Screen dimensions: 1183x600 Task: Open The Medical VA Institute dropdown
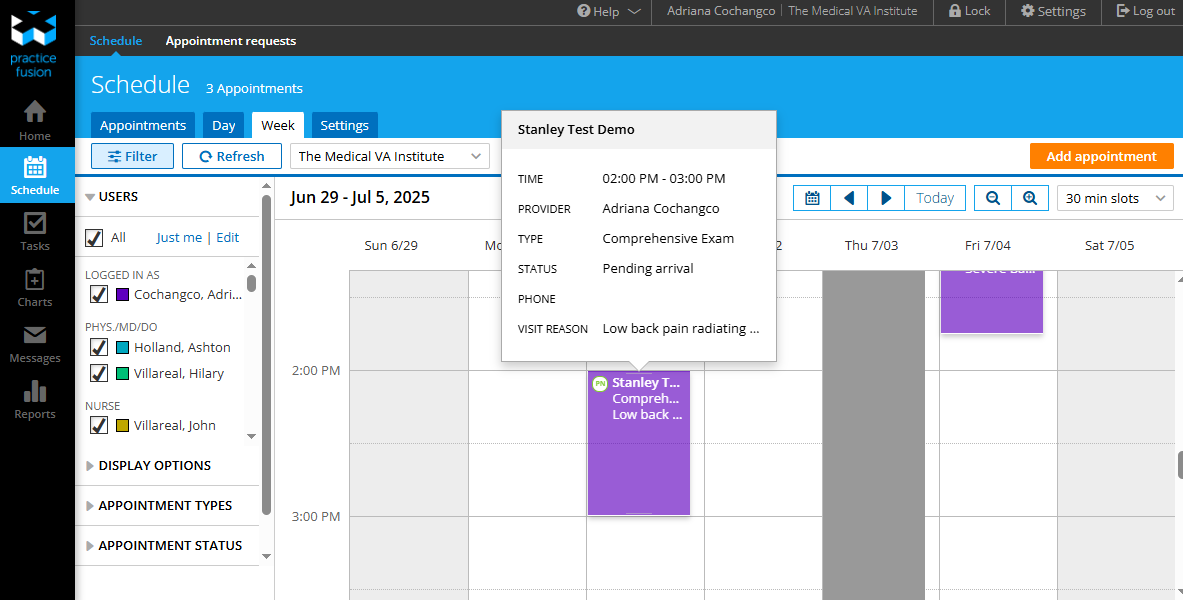coord(390,156)
